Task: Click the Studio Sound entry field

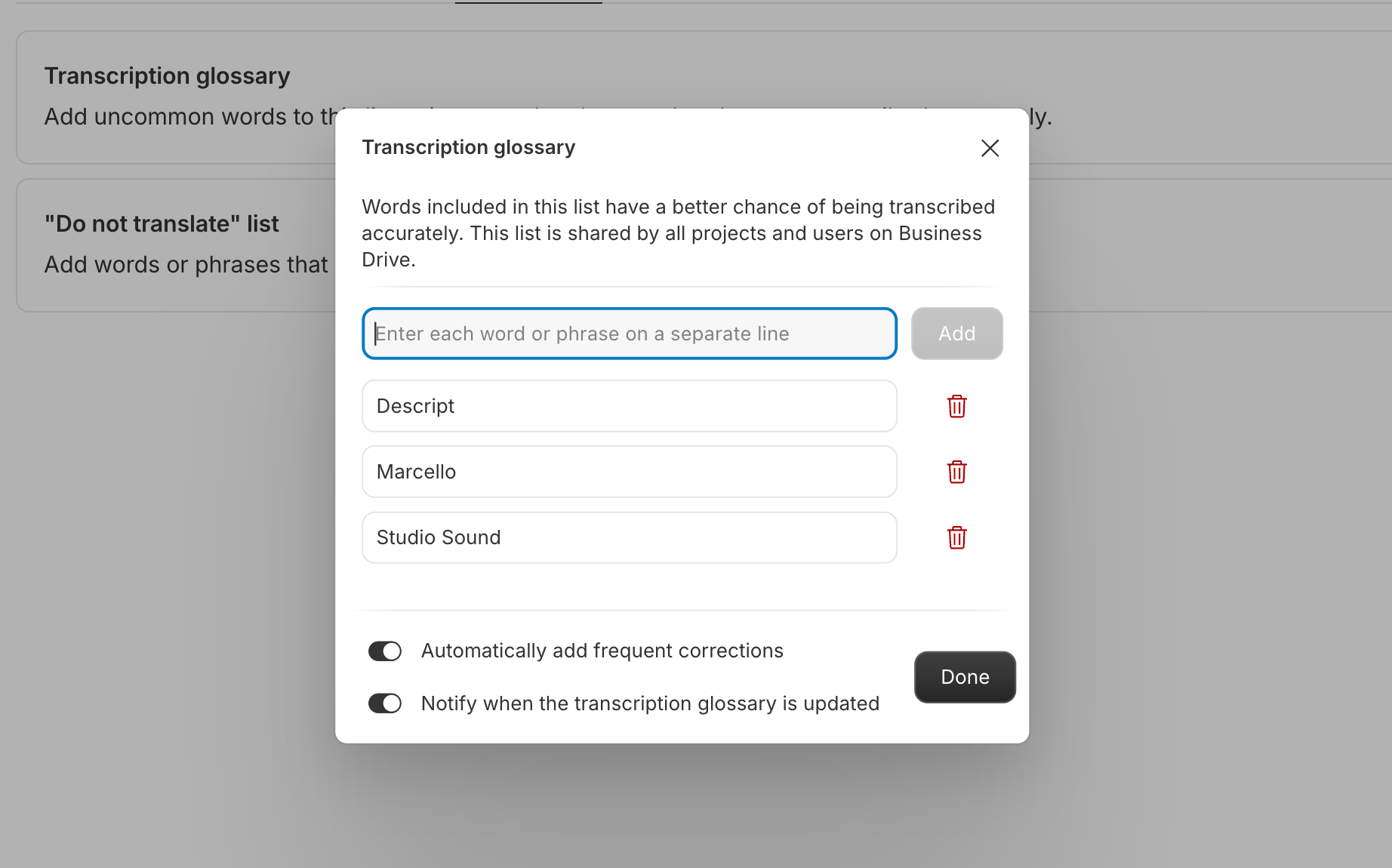Action: 629,537
